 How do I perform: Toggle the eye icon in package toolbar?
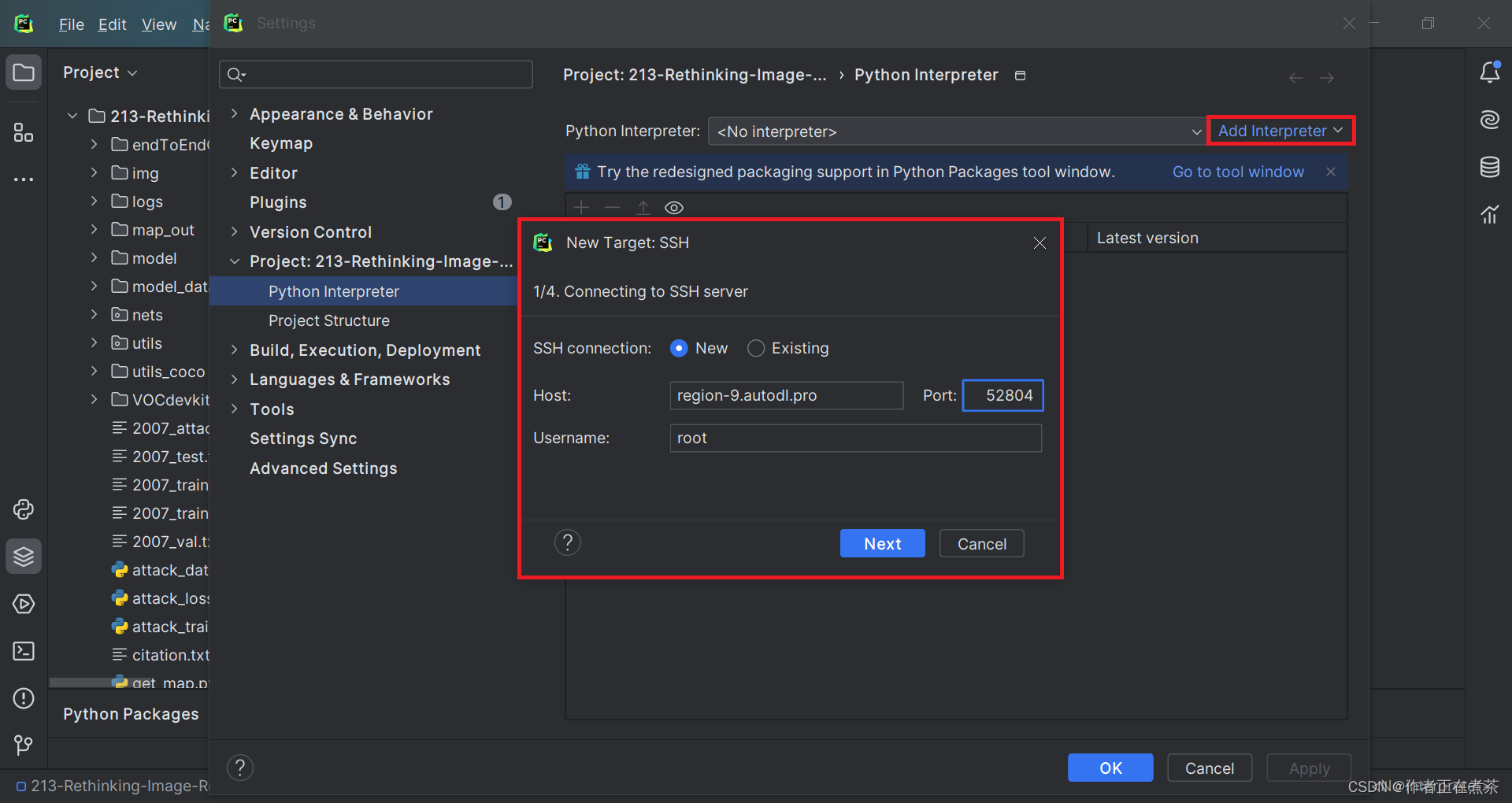[673, 207]
